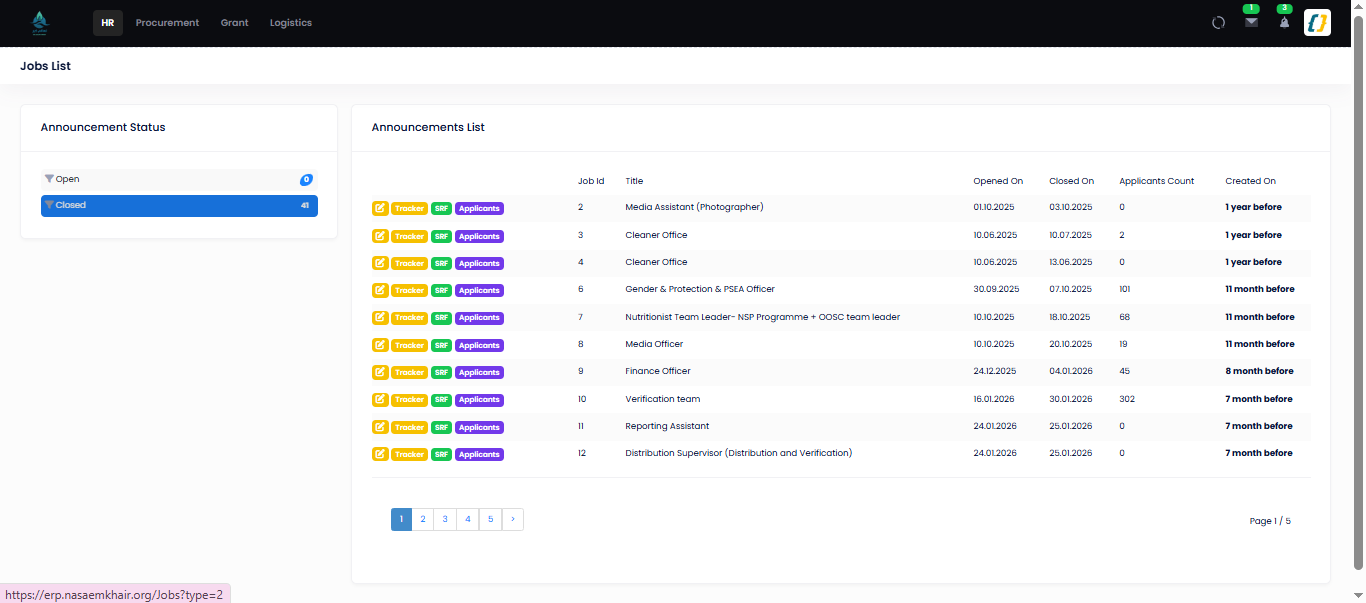View Applicants for Gender & Protection officer
This screenshot has height=603, width=1366.
479,290
